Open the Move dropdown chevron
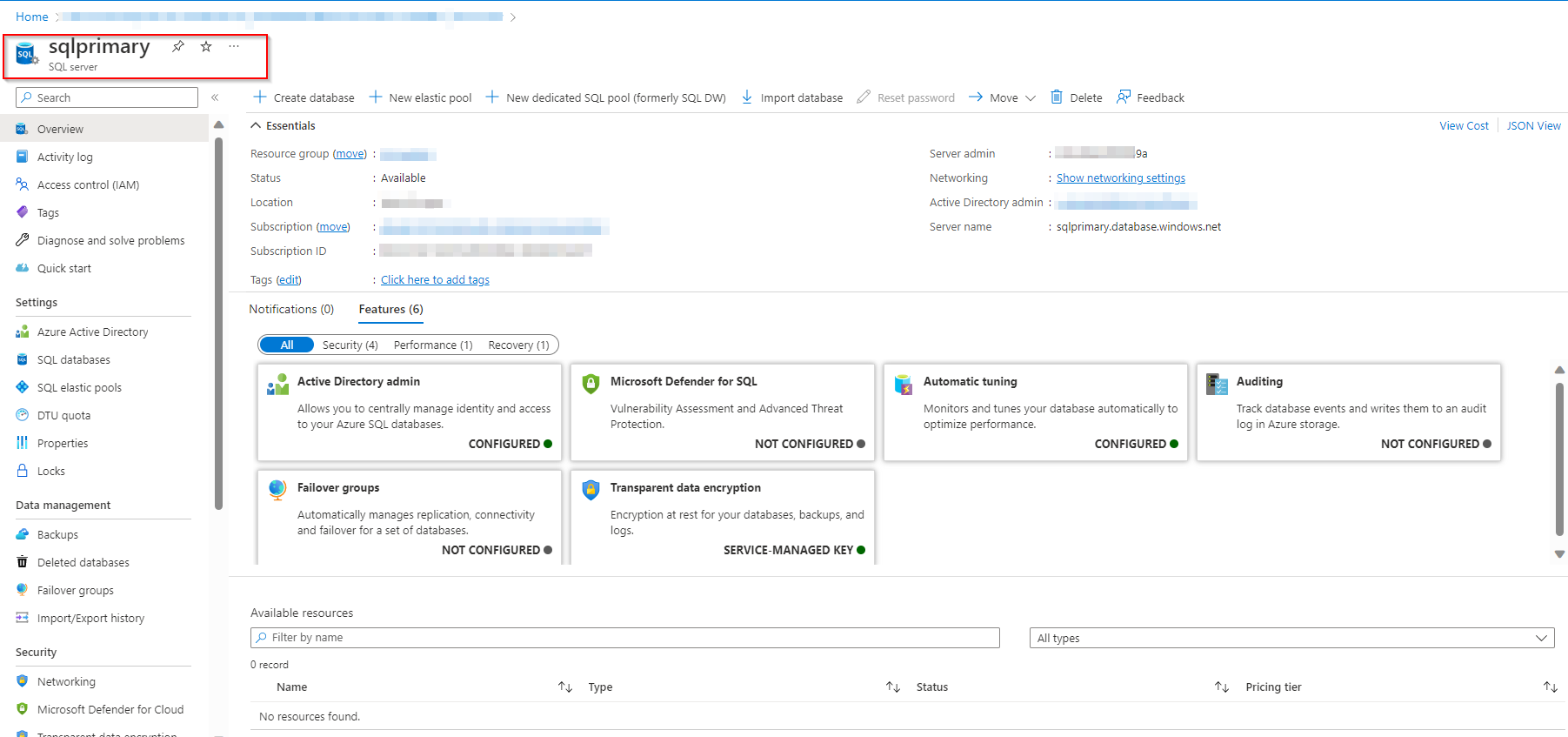 [x=1031, y=97]
